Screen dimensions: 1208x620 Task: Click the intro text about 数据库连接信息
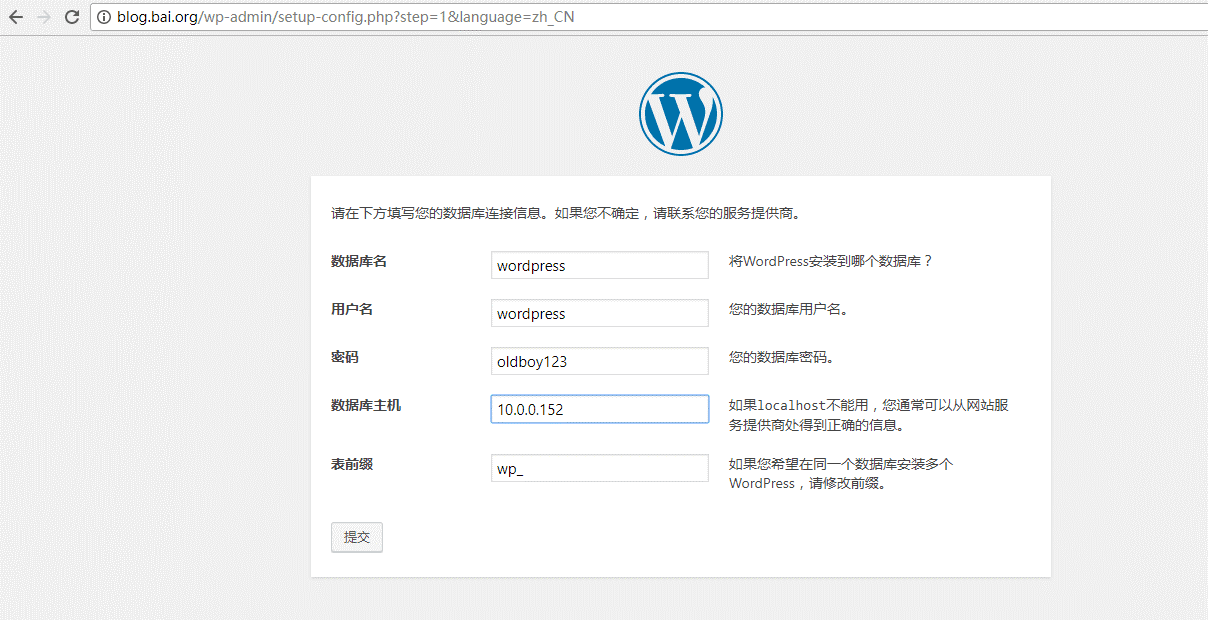[x=567, y=213]
